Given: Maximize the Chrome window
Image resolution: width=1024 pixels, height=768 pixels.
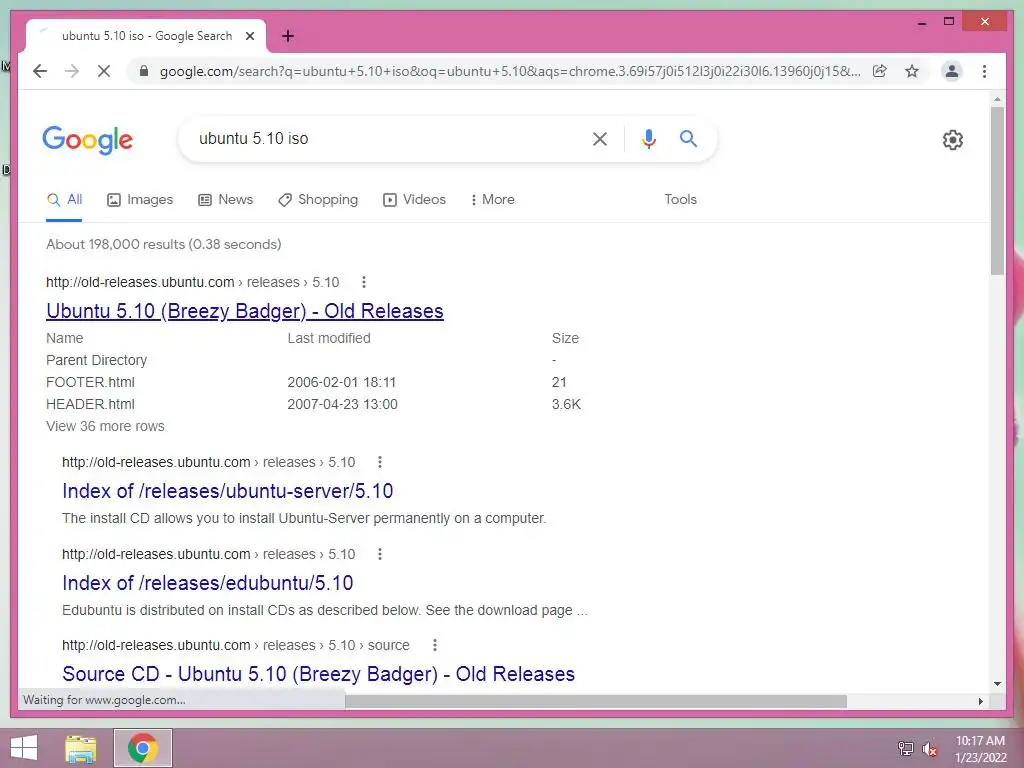Looking at the screenshot, I should coord(949,22).
